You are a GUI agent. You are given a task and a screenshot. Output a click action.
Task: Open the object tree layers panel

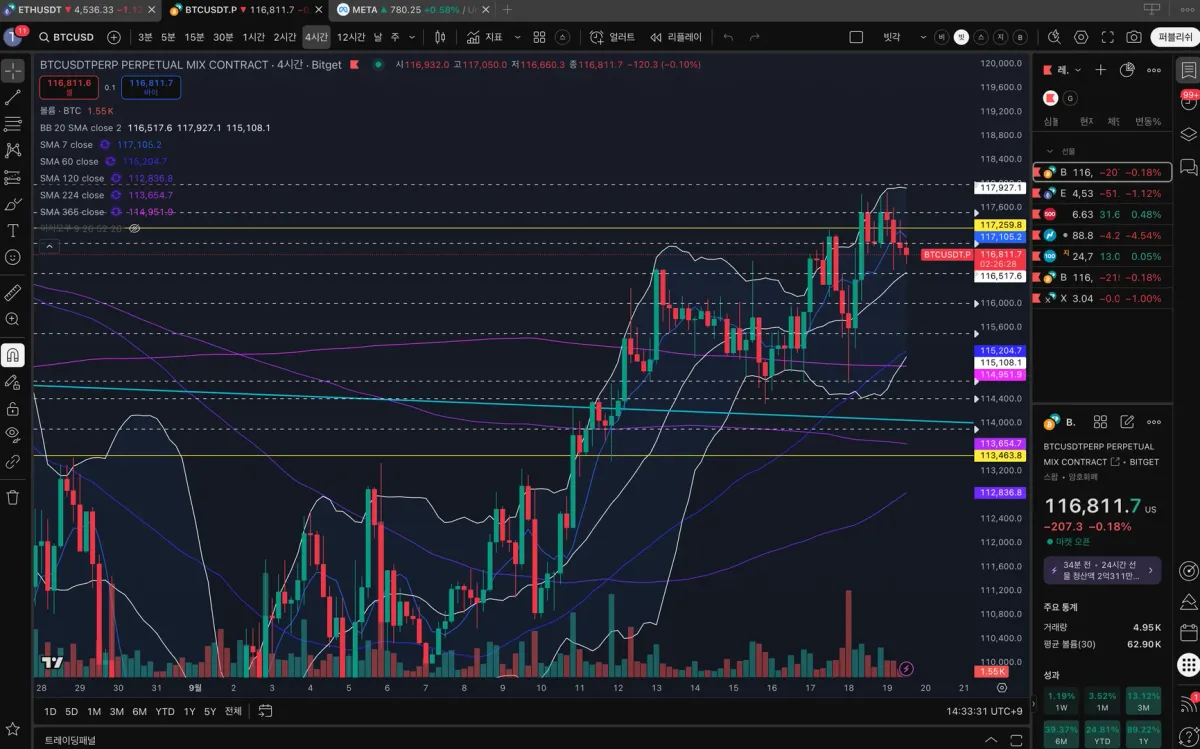tap(1188, 134)
